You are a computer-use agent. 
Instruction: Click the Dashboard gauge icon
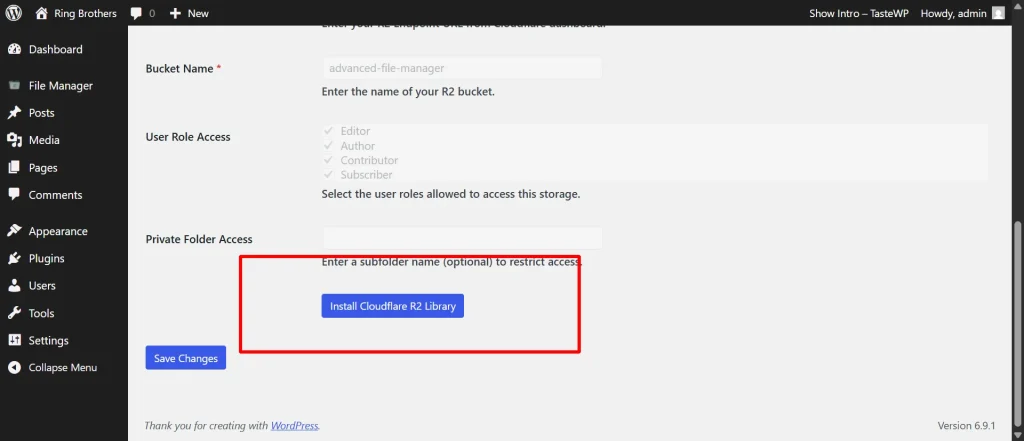[x=14, y=49]
